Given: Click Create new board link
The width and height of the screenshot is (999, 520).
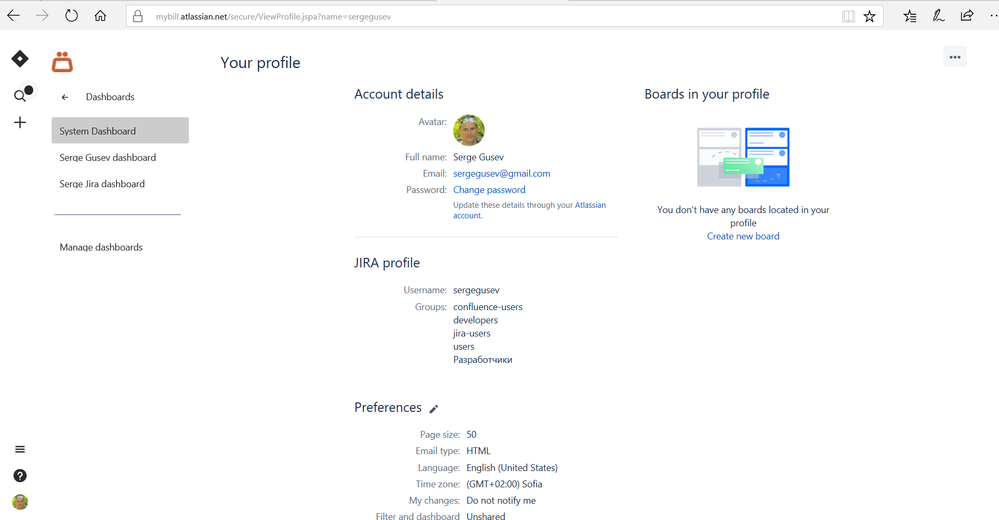Looking at the screenshot, I should click(x=743, y=236).
